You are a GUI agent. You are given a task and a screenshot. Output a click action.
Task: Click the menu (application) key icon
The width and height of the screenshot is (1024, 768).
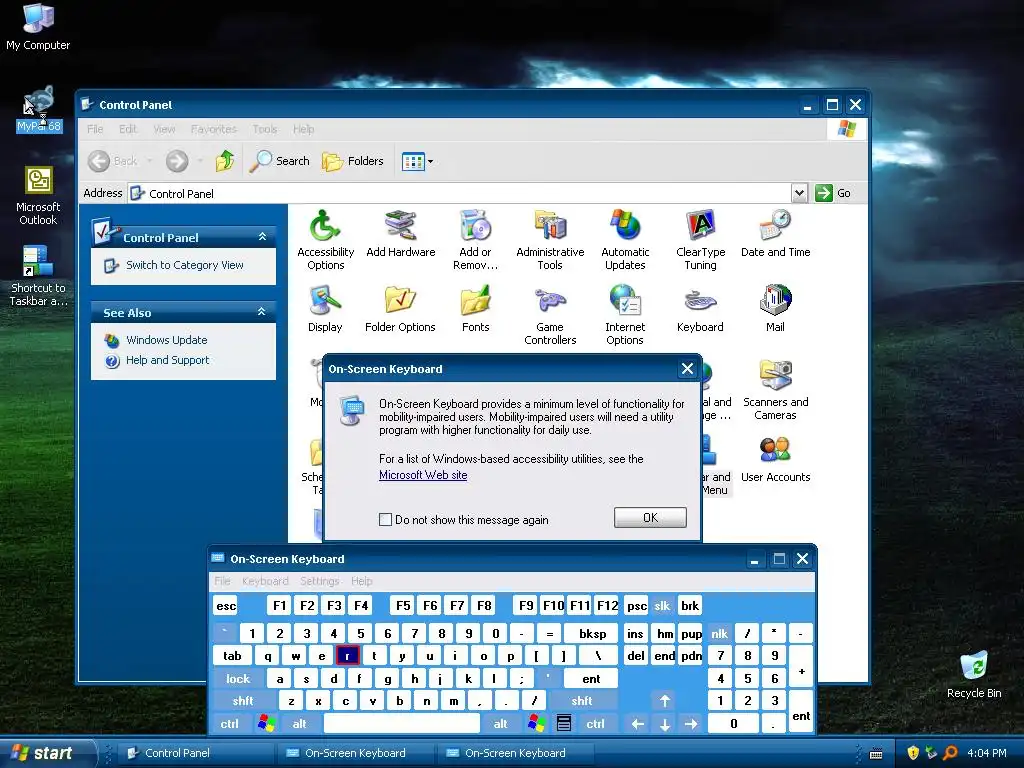point(564,724)
